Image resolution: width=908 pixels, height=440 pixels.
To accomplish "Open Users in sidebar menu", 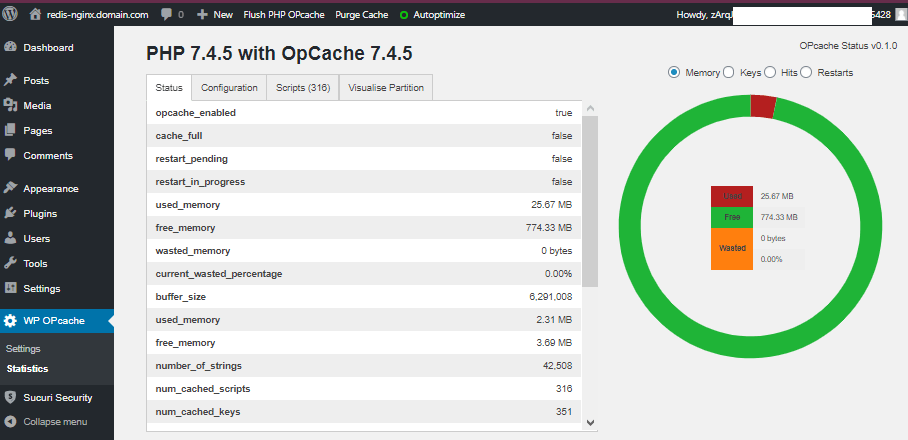I will [x=36, y=238].
